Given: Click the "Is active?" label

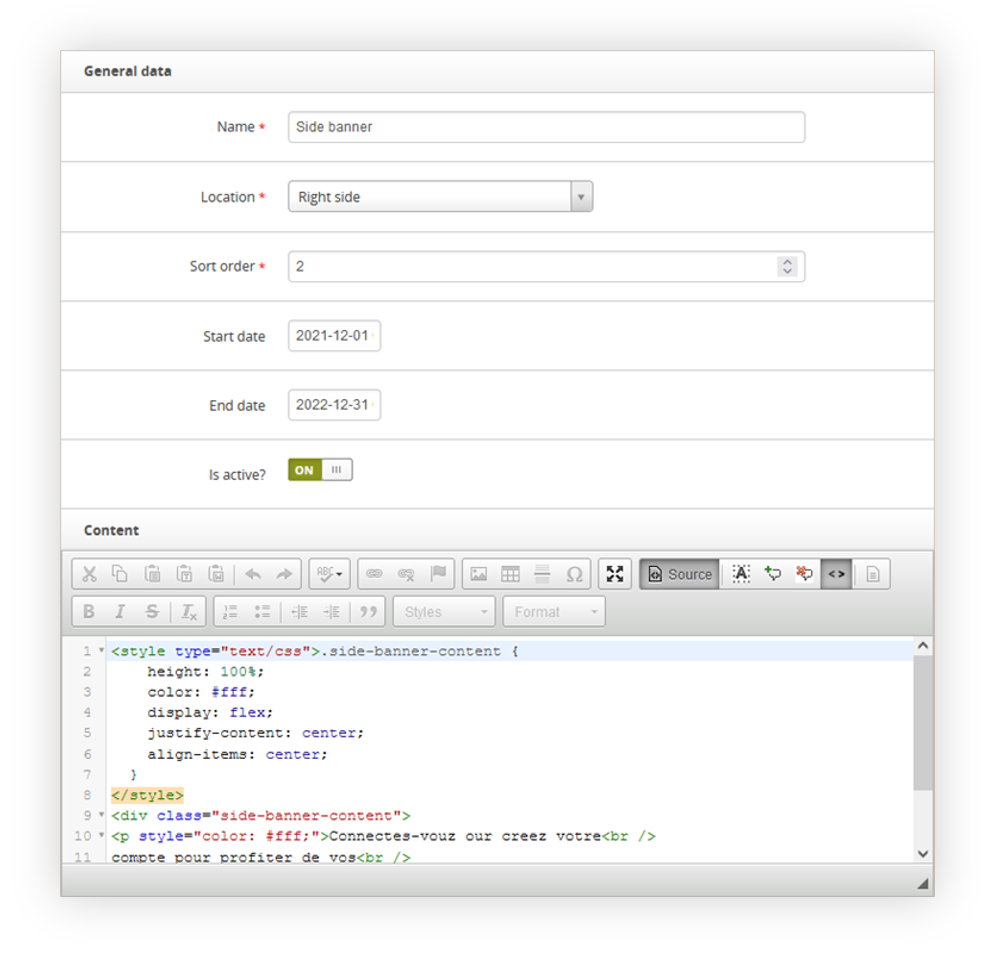Looking at the screenshot, I should [237, 475].
